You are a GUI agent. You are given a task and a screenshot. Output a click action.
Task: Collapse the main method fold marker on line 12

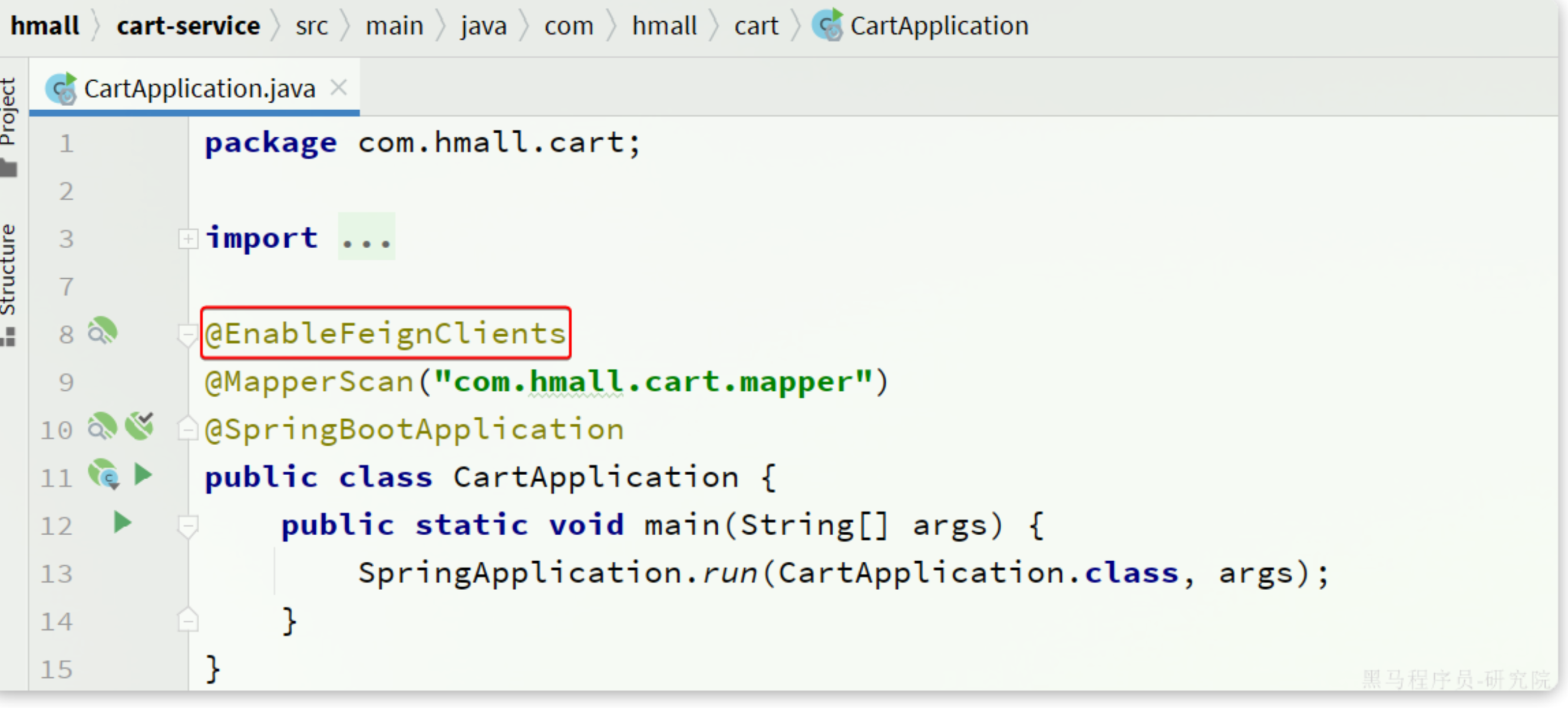(x=187, y=525)
